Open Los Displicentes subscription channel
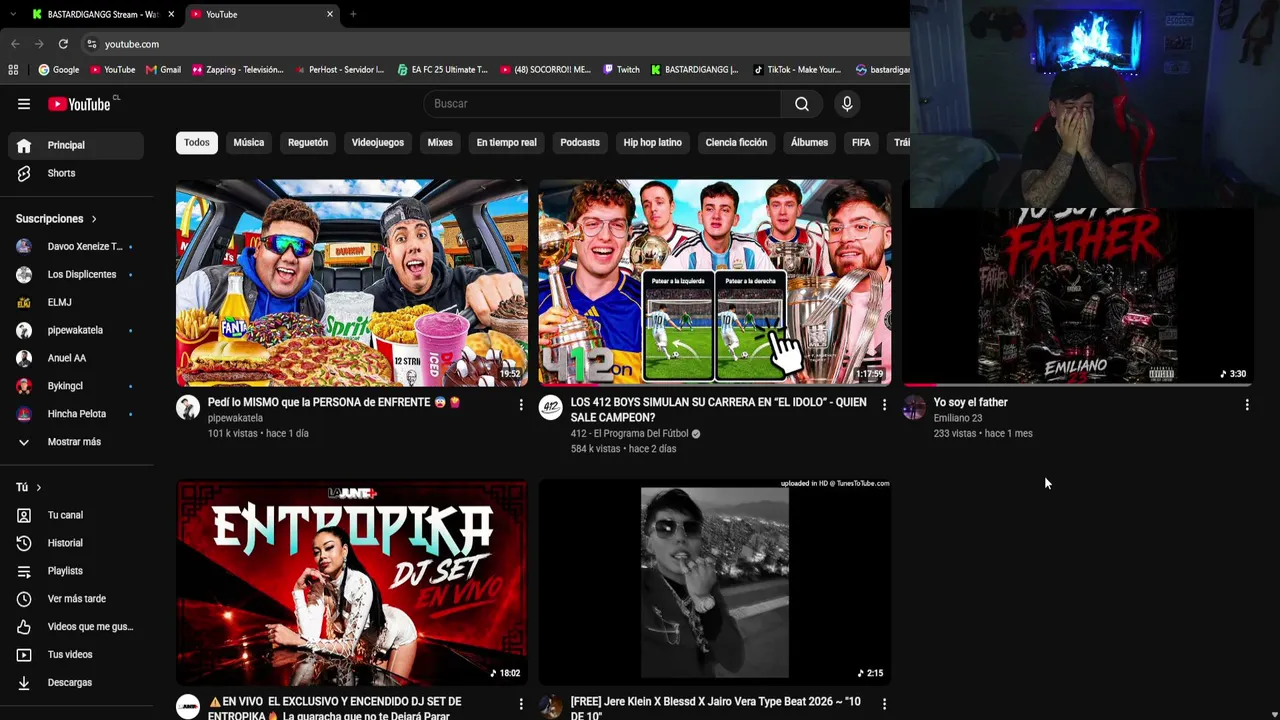1280x720 pixels. pos(76,275)
